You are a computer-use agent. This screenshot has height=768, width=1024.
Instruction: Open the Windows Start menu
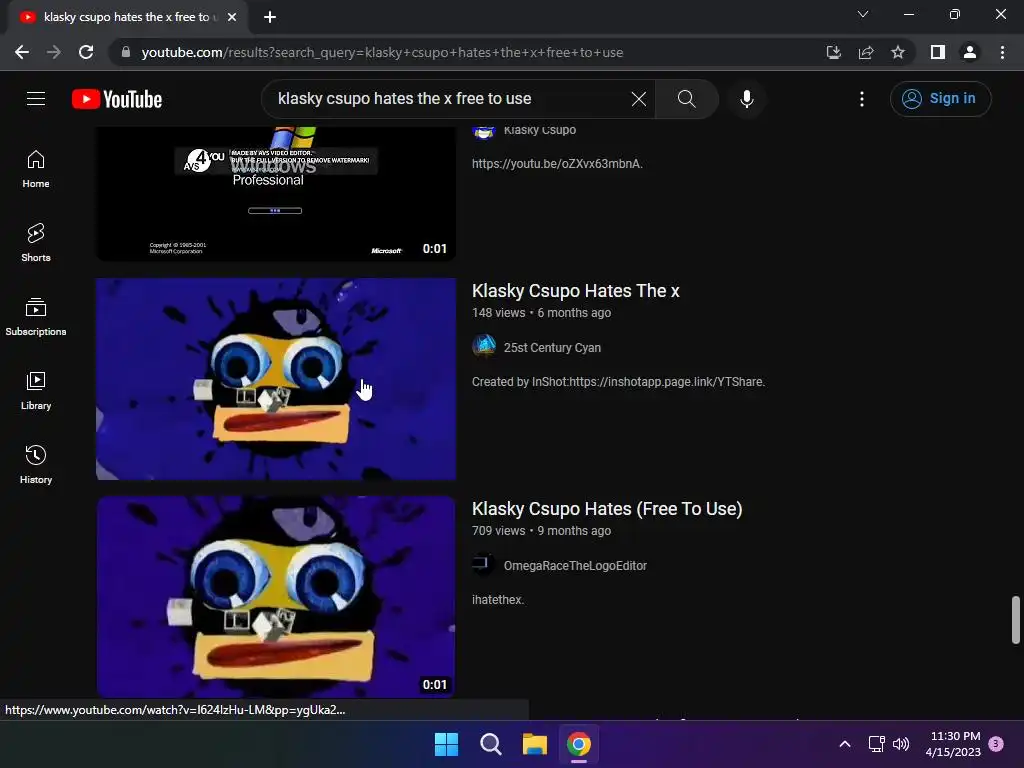(x=447, y=744)
